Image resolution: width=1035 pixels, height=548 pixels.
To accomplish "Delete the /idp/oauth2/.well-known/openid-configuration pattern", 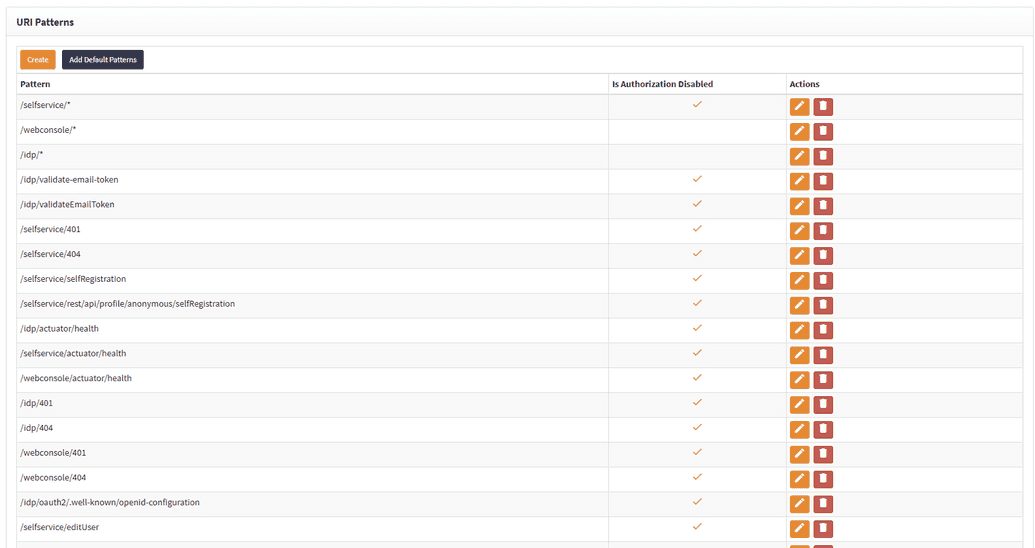I will point(823,504).
